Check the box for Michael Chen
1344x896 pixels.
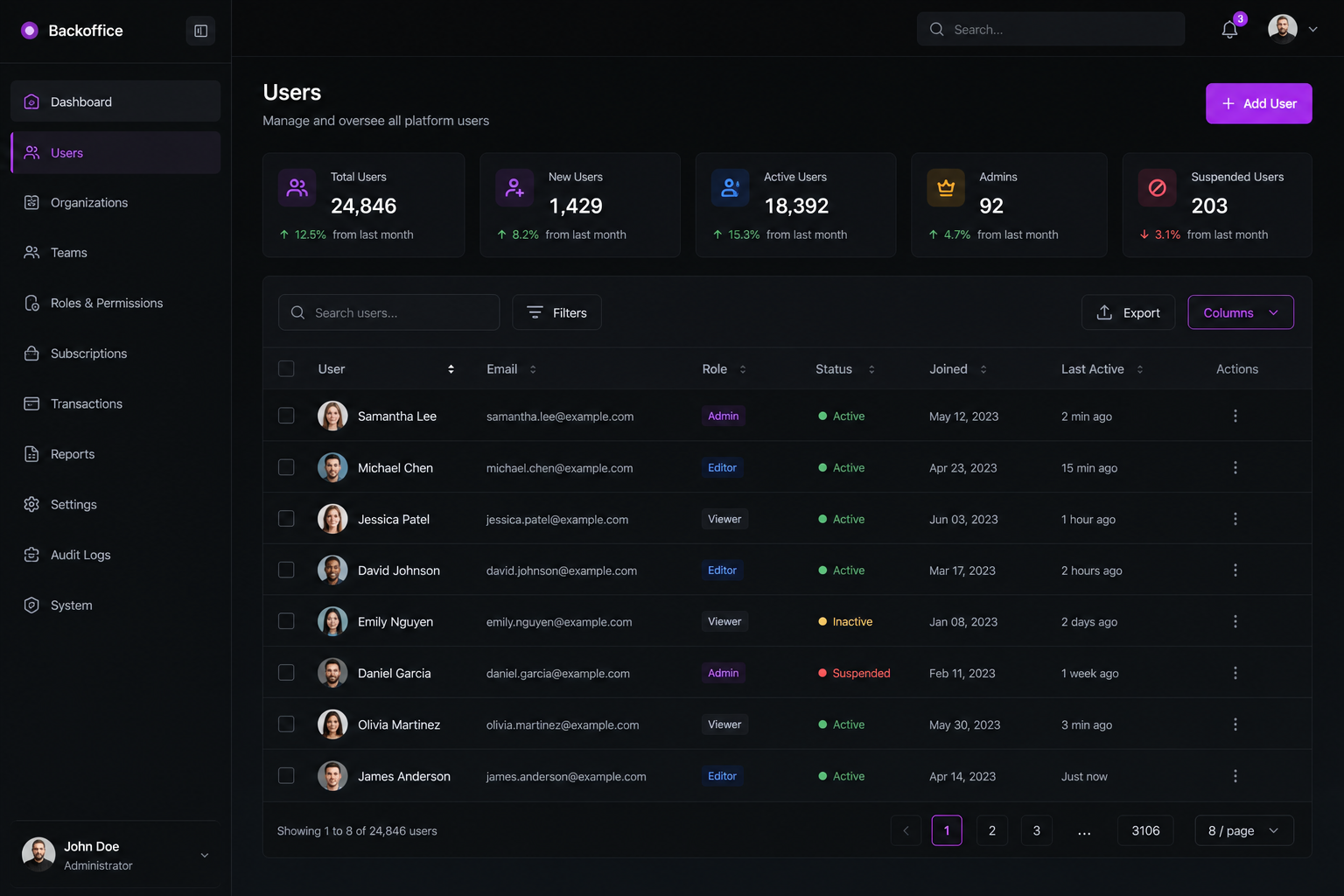286,467
